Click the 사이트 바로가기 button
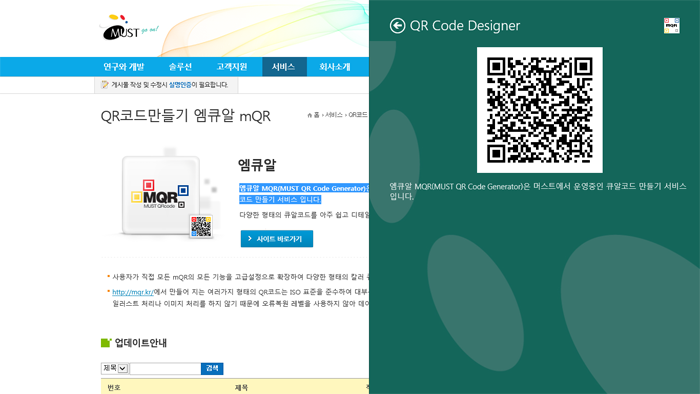This screenshot has height=394, width=700. tap(277, 239)
